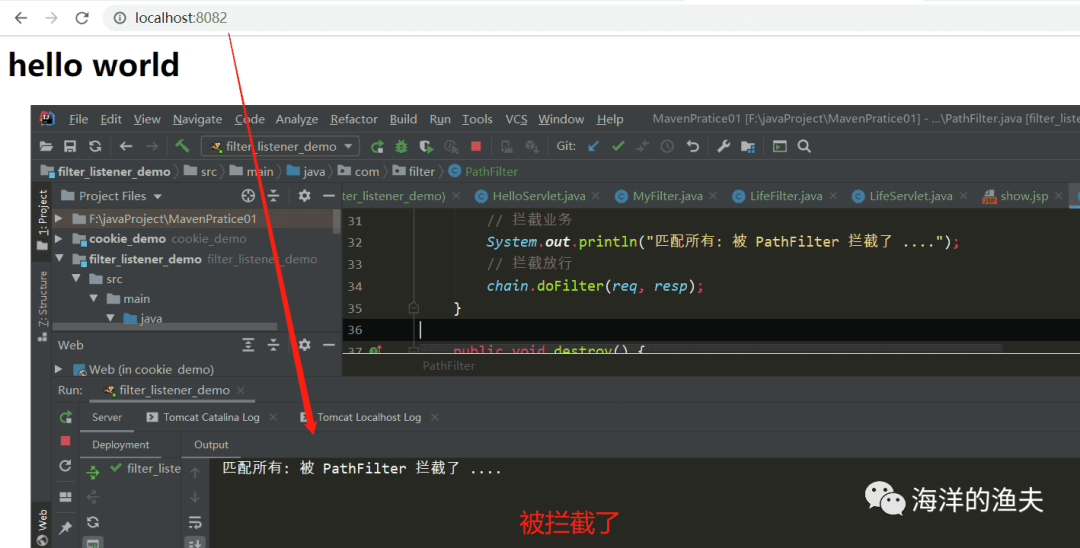Click the Open folder toolbar icon
Screen dimensions: 1080x548
pyautogui.click(x=46, y=146)
